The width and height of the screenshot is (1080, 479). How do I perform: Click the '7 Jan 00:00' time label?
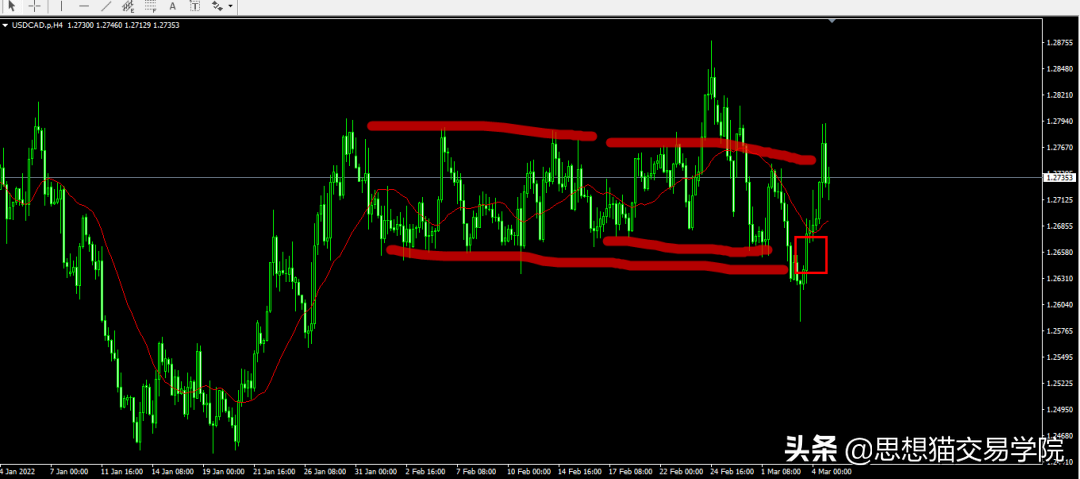pos(70,472)
